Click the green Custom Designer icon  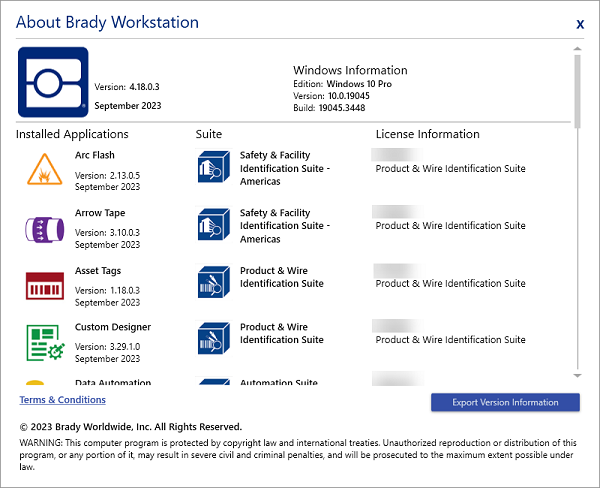44,342
